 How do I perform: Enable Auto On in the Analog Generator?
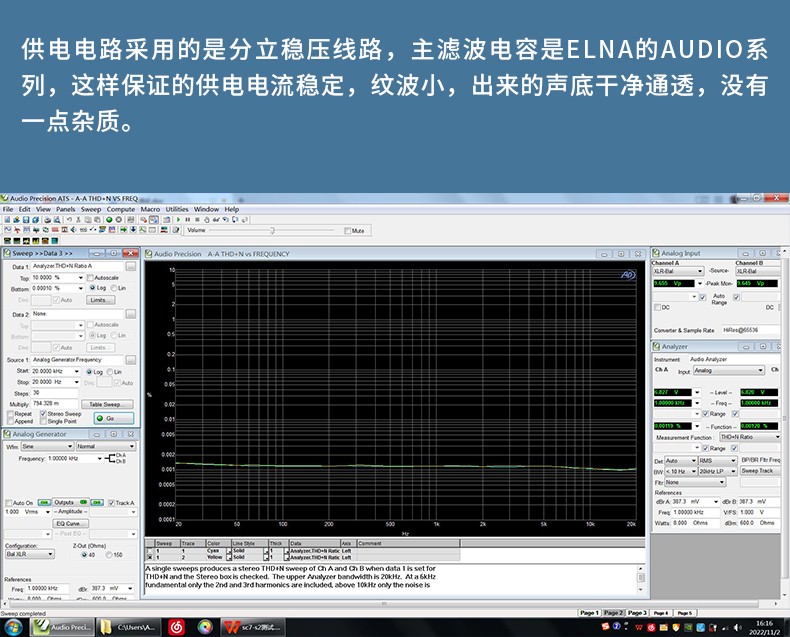click(9, 503)
